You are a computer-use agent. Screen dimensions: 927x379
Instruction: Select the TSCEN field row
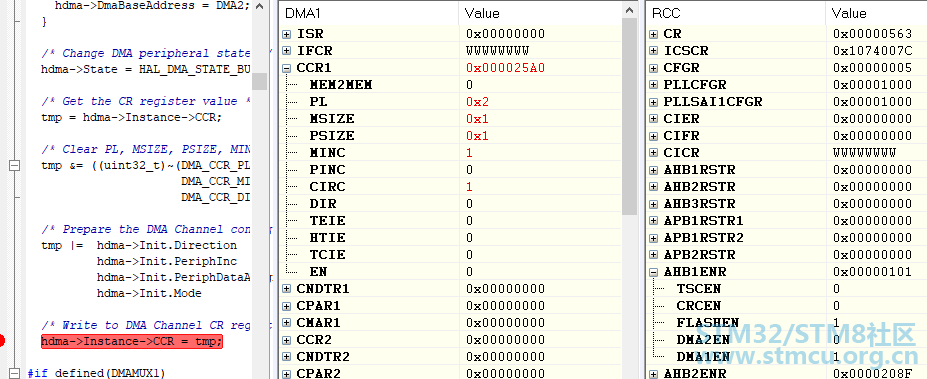tap(786, 289)
